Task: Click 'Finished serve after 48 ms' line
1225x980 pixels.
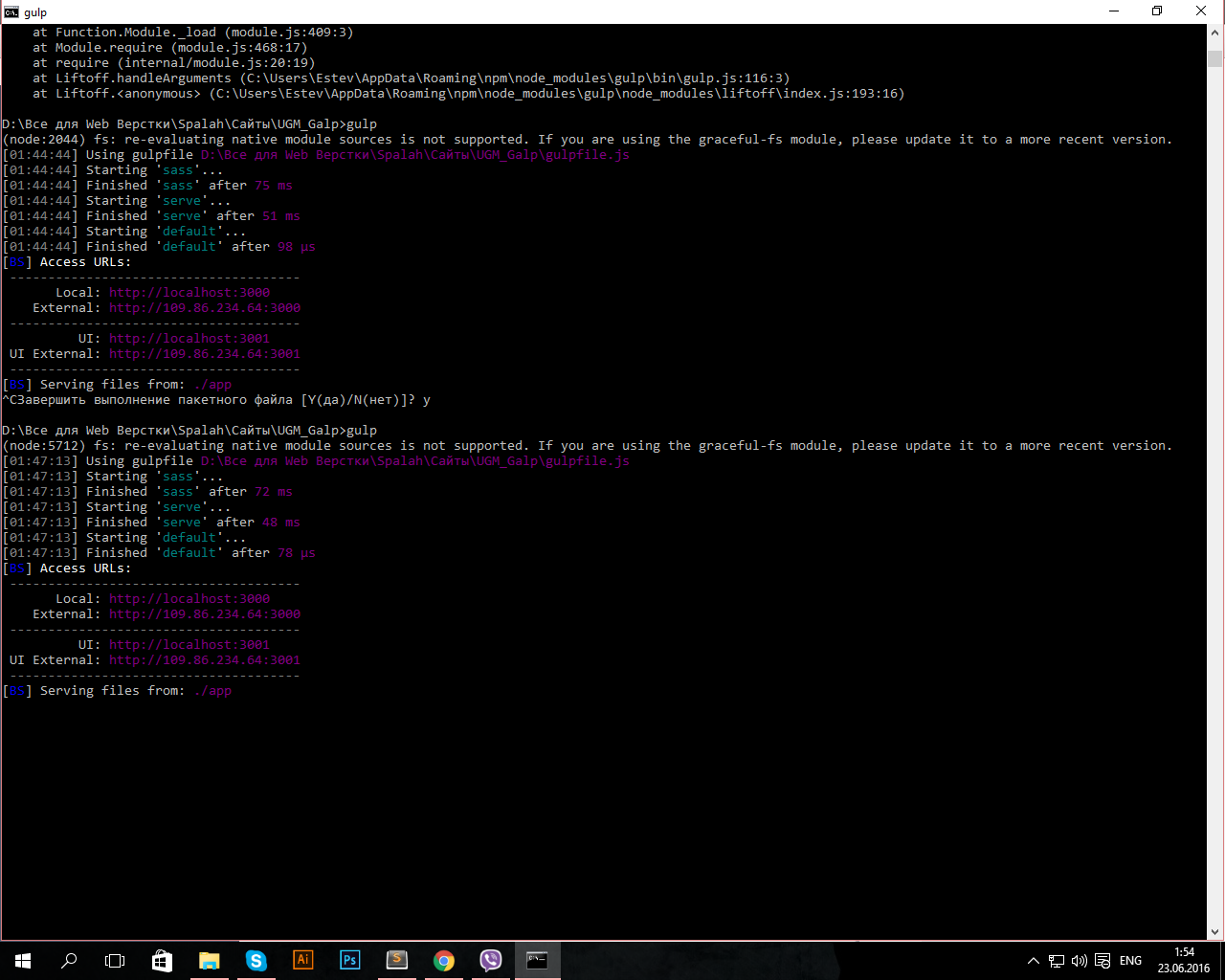Action: click(x=151, y=523)
